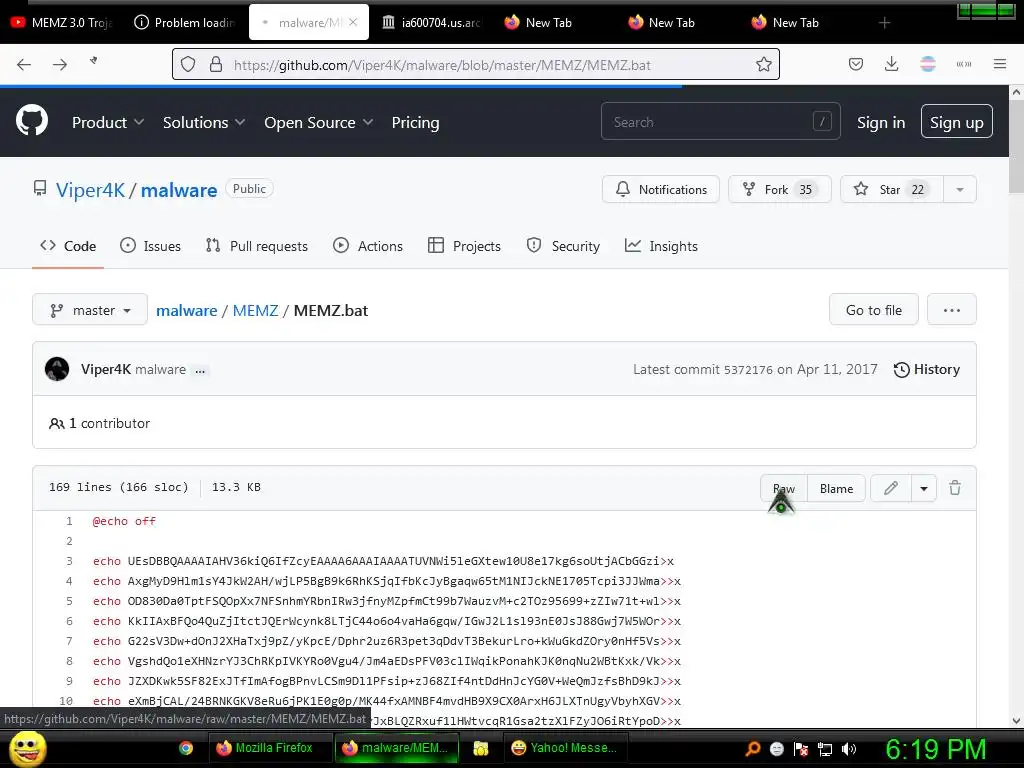This screenshot has height=768, width=1024.
Task: Click the flag tray icon with red x
Action: (x=801, y=749)
